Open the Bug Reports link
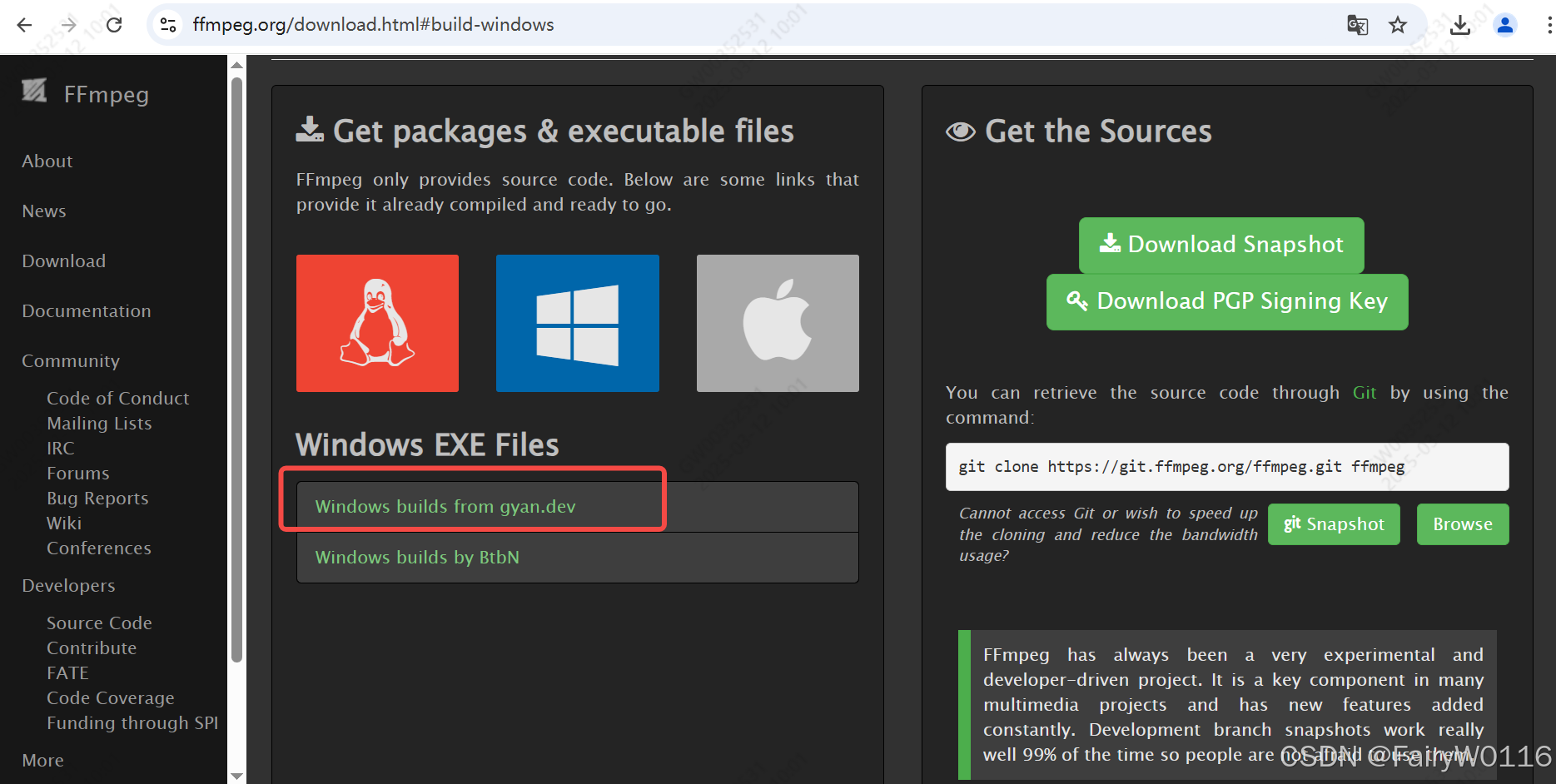This screenshot has width=1556, height=784. (x=97, y=499)
